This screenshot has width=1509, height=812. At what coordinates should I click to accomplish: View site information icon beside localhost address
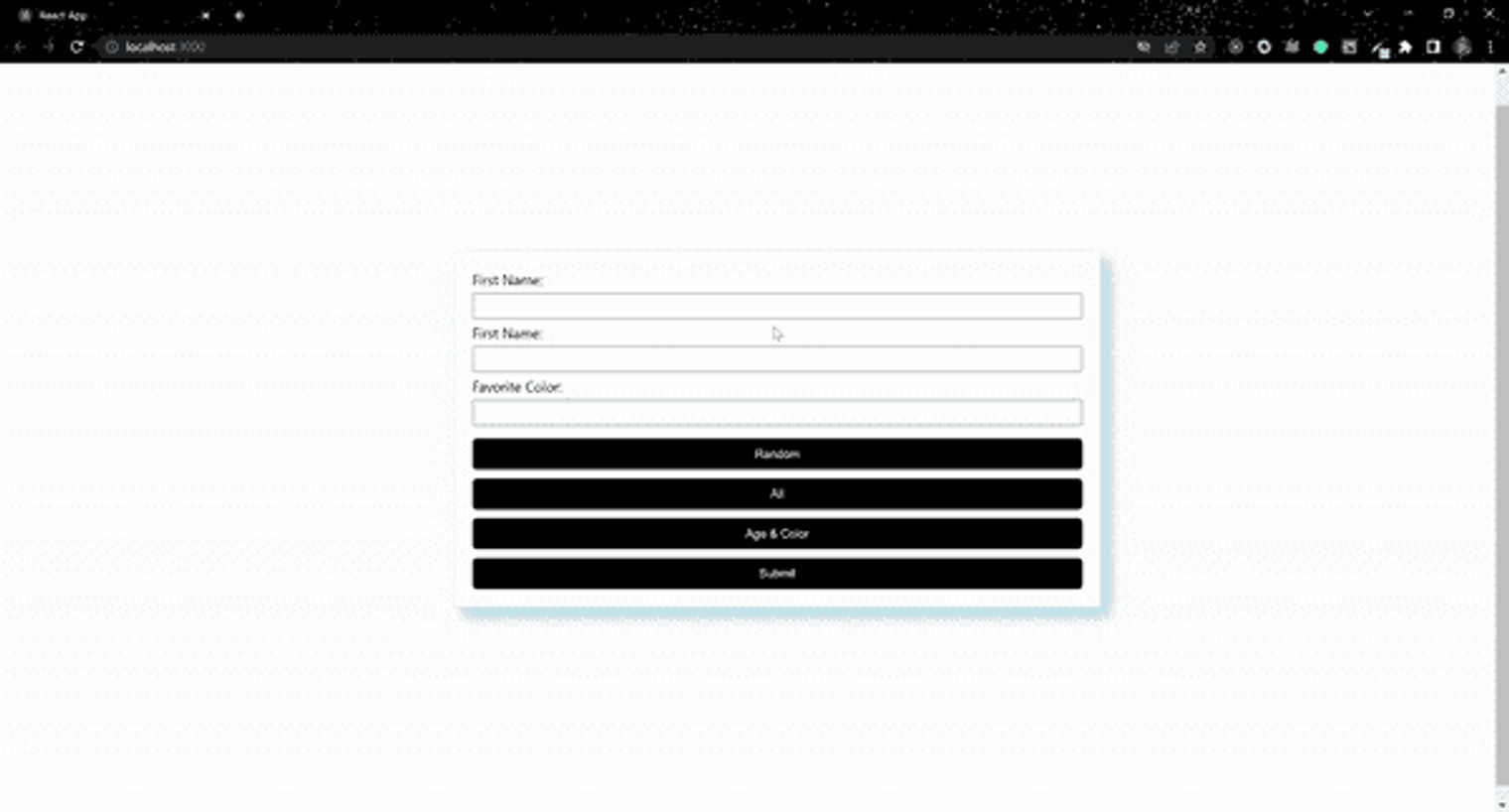[111, 47]
